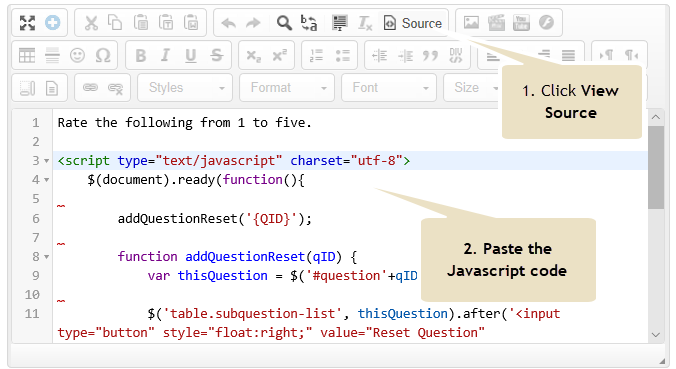This screenshot has width=676, height=369.
Task: Insert a bulleted list
Action: [343, 55]
